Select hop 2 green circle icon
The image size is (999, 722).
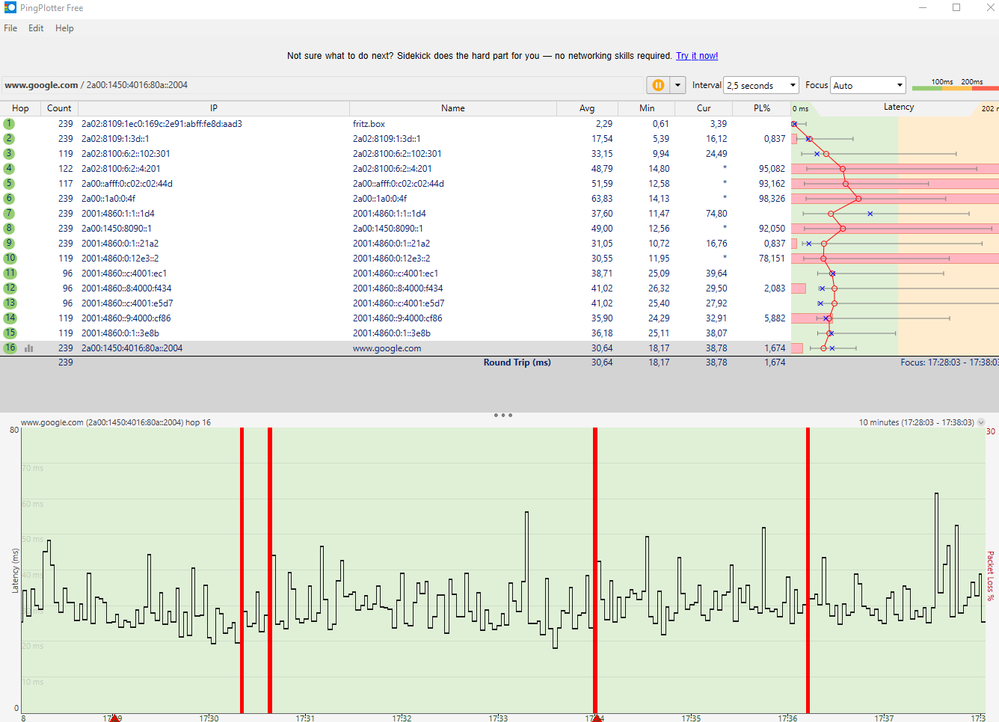9,138
